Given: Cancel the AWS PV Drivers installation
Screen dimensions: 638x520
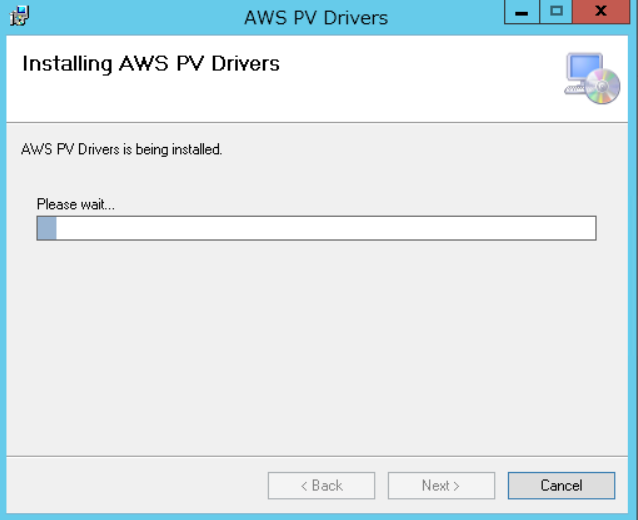Looking at the screenshot, I should [x=561, y=485].
